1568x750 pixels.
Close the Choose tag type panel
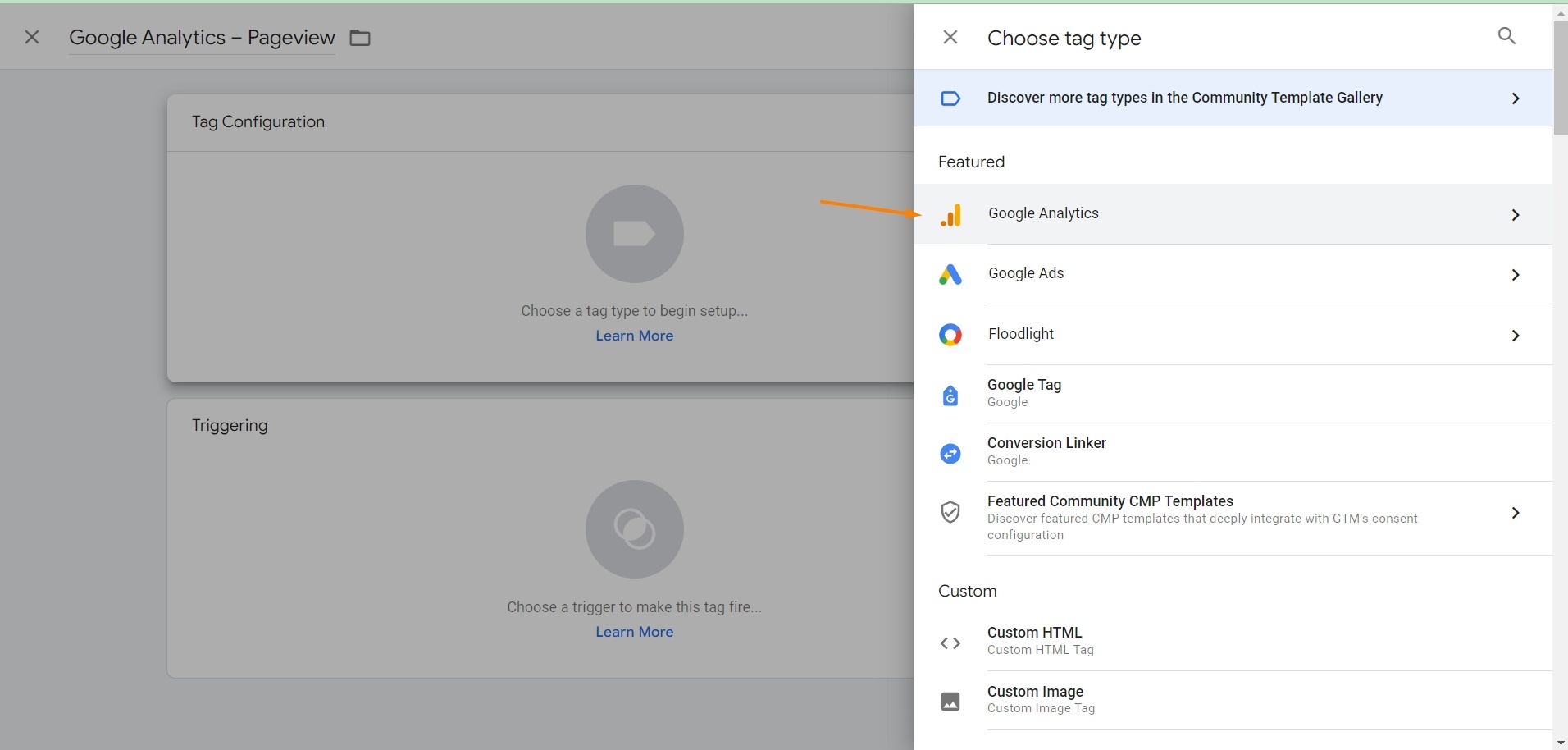[x=950, y=37]
